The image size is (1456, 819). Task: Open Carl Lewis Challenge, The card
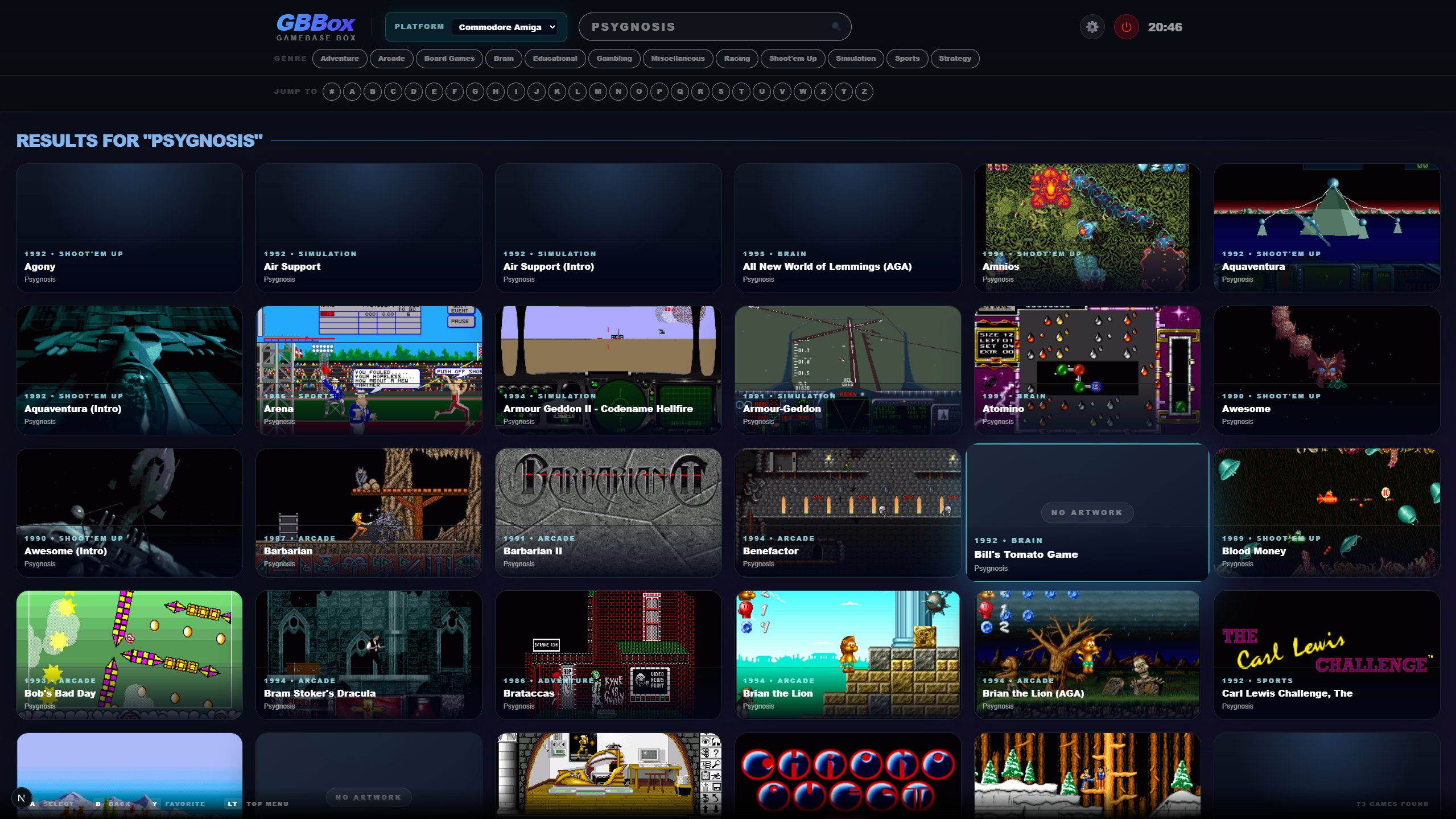coord(1327,655)
